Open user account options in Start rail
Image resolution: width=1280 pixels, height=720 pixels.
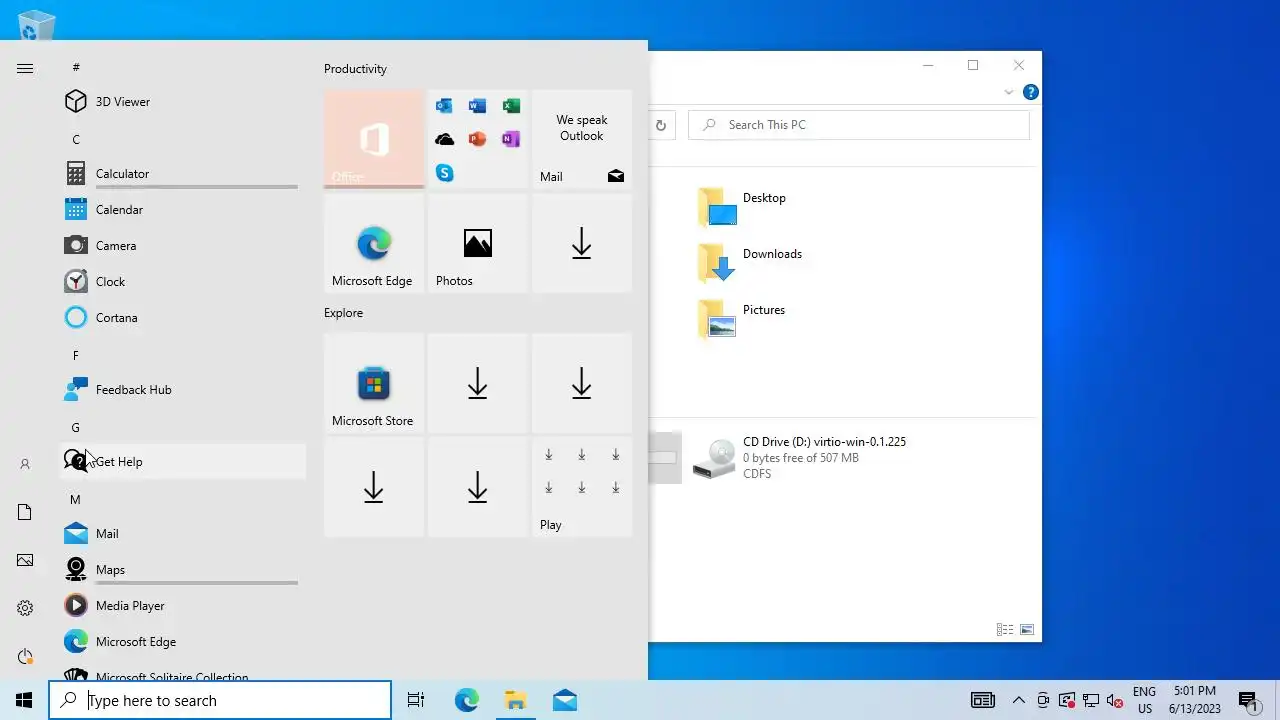pyautogui.click(x=25, y=464)
